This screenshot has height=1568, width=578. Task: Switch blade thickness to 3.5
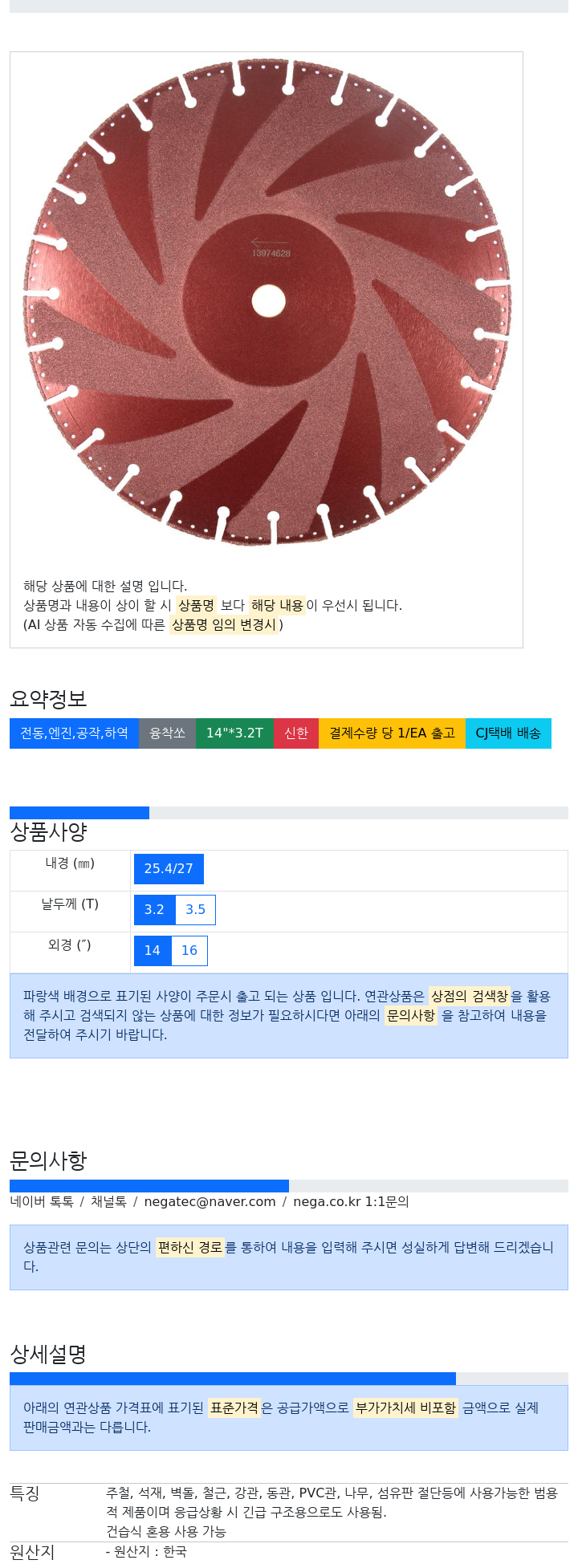point(195,910)
